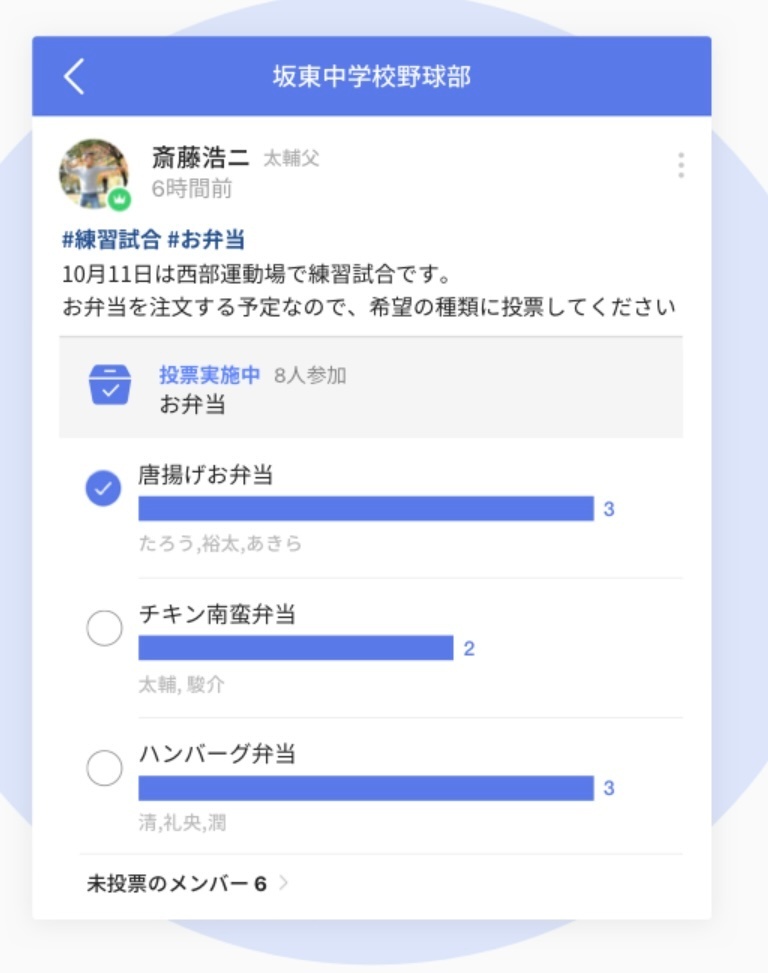Open 斎藤浩二's profile photo
Viewport: 768px width, 973px height.
point(94,173)
